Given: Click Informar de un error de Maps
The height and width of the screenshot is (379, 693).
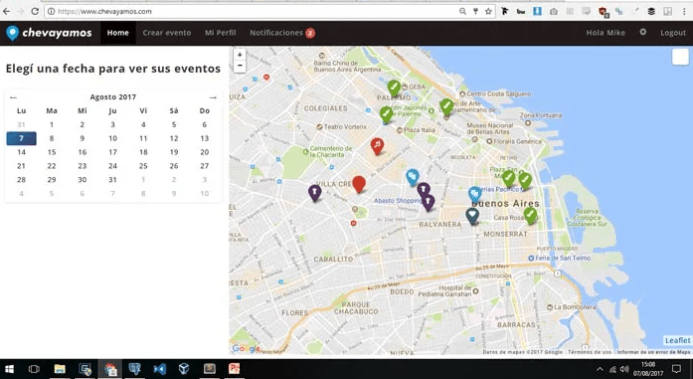Looking at the screenshot, I should [x=653, y=352].
